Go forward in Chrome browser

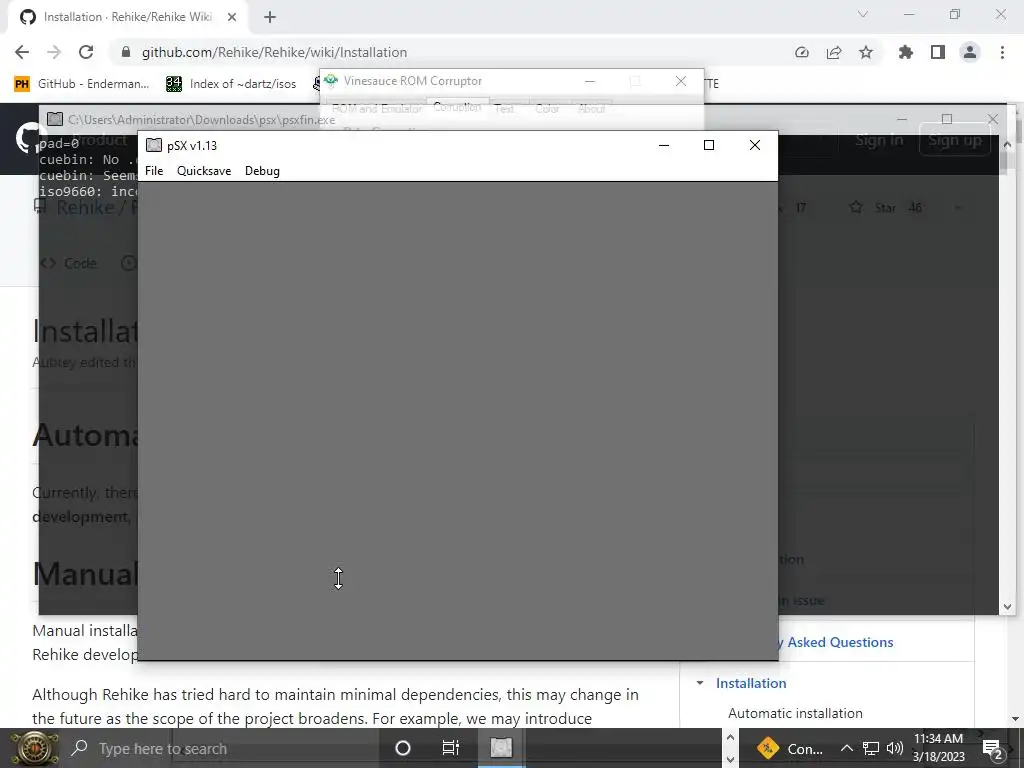point(54,52)
